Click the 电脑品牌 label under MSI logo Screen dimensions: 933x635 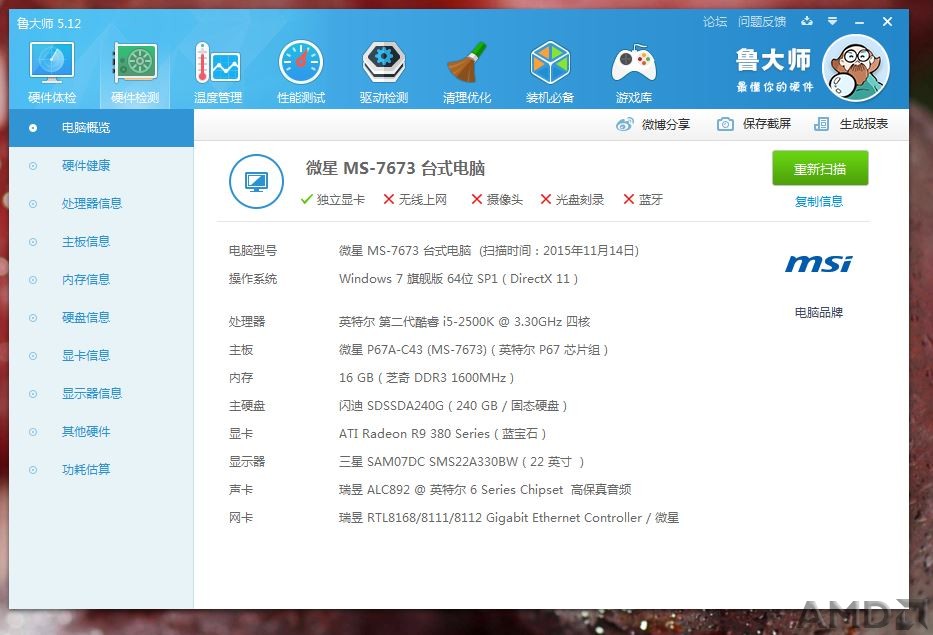819,312
